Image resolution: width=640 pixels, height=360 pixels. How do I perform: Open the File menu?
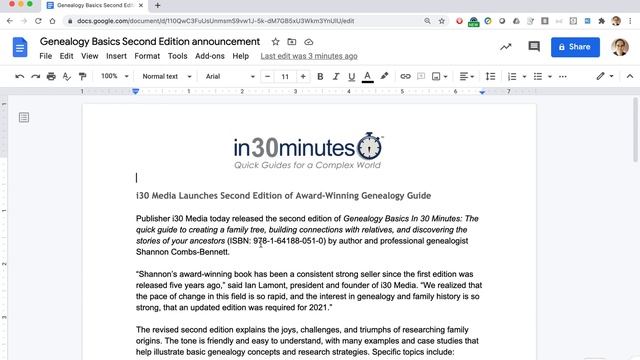pos(45,56)
